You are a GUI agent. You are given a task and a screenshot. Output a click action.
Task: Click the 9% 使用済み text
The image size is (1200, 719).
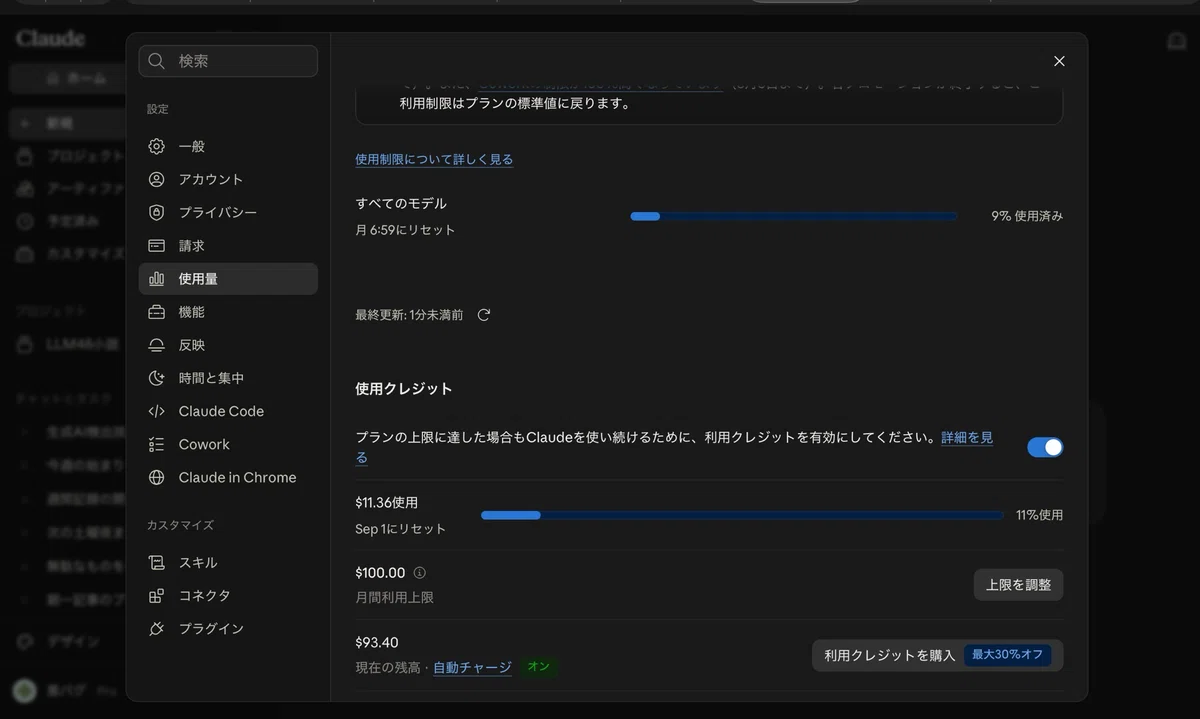pyautogui.click(x=1027, y=216)
